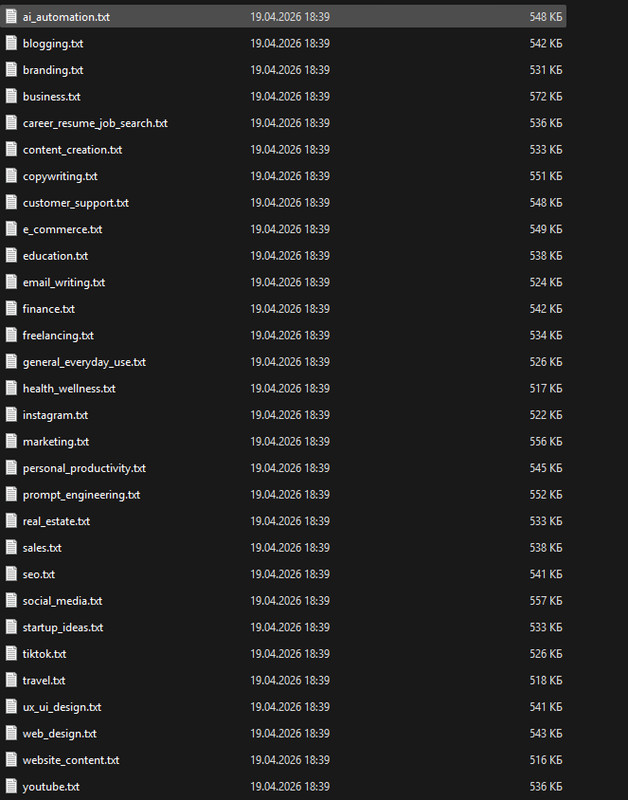This screenshot has height=800, width=628.
Task: Click the prompt_engineering.txt file name
Action: pyautogui.click(x=82, y=494)
